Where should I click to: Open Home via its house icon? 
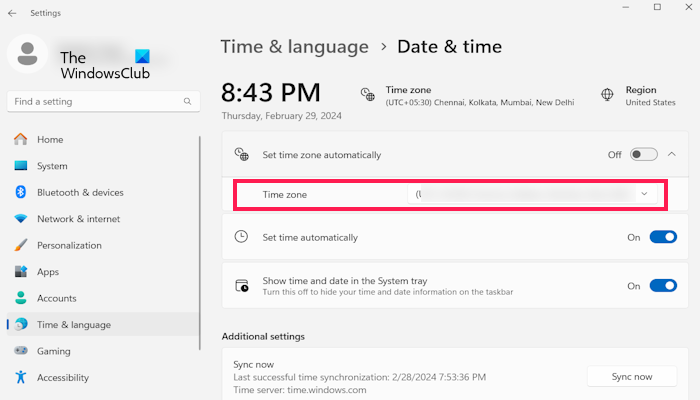pos(20,140)
